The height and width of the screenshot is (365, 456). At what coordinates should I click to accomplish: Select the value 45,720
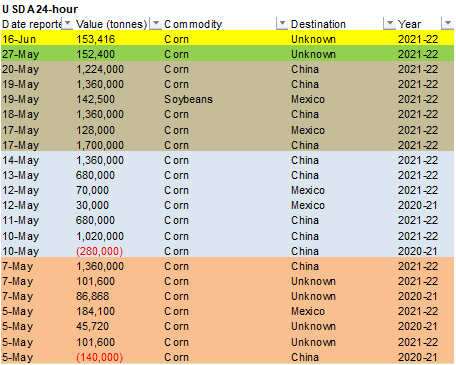92,326
